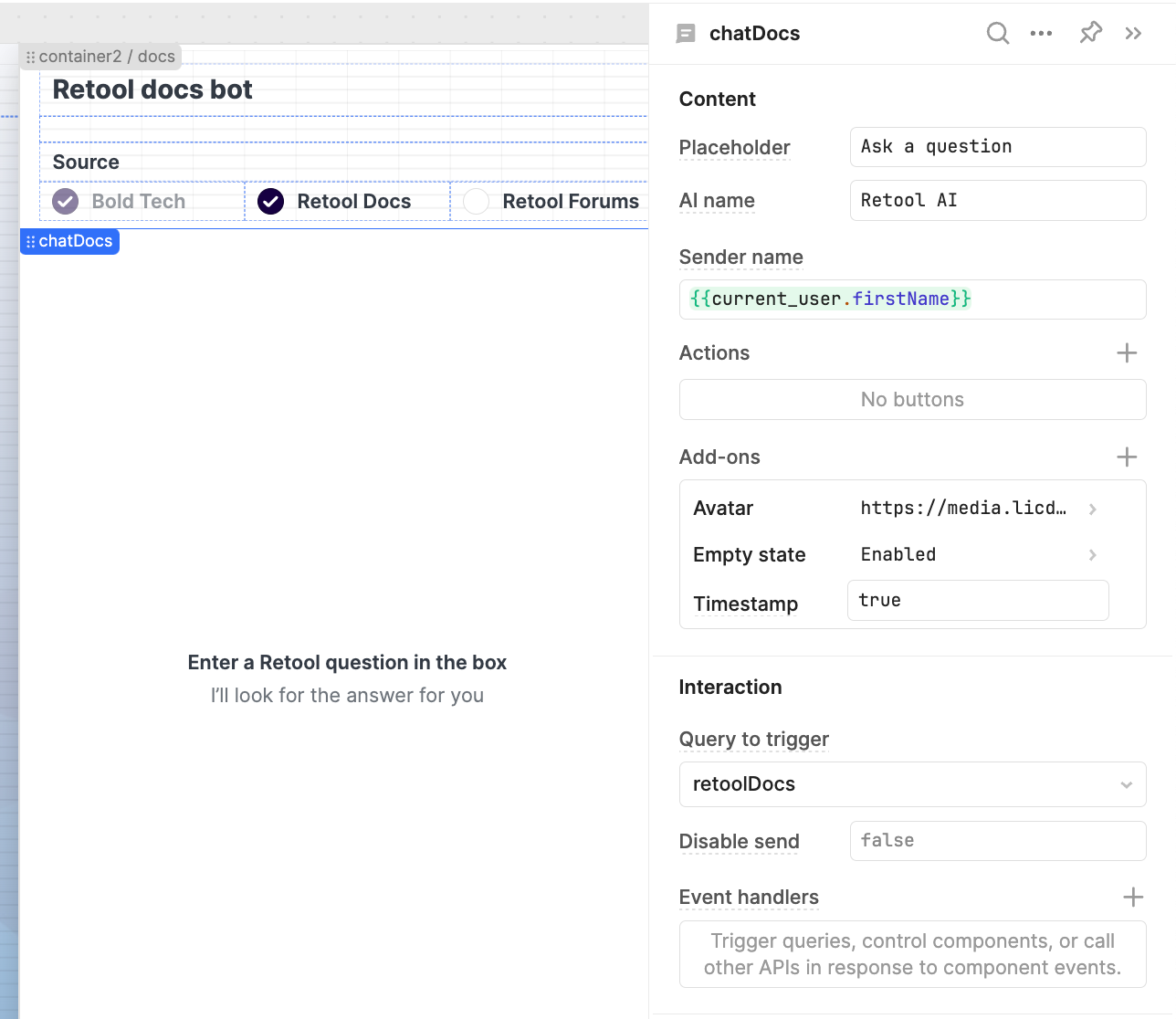Click the Actions property label

[714, 353]
